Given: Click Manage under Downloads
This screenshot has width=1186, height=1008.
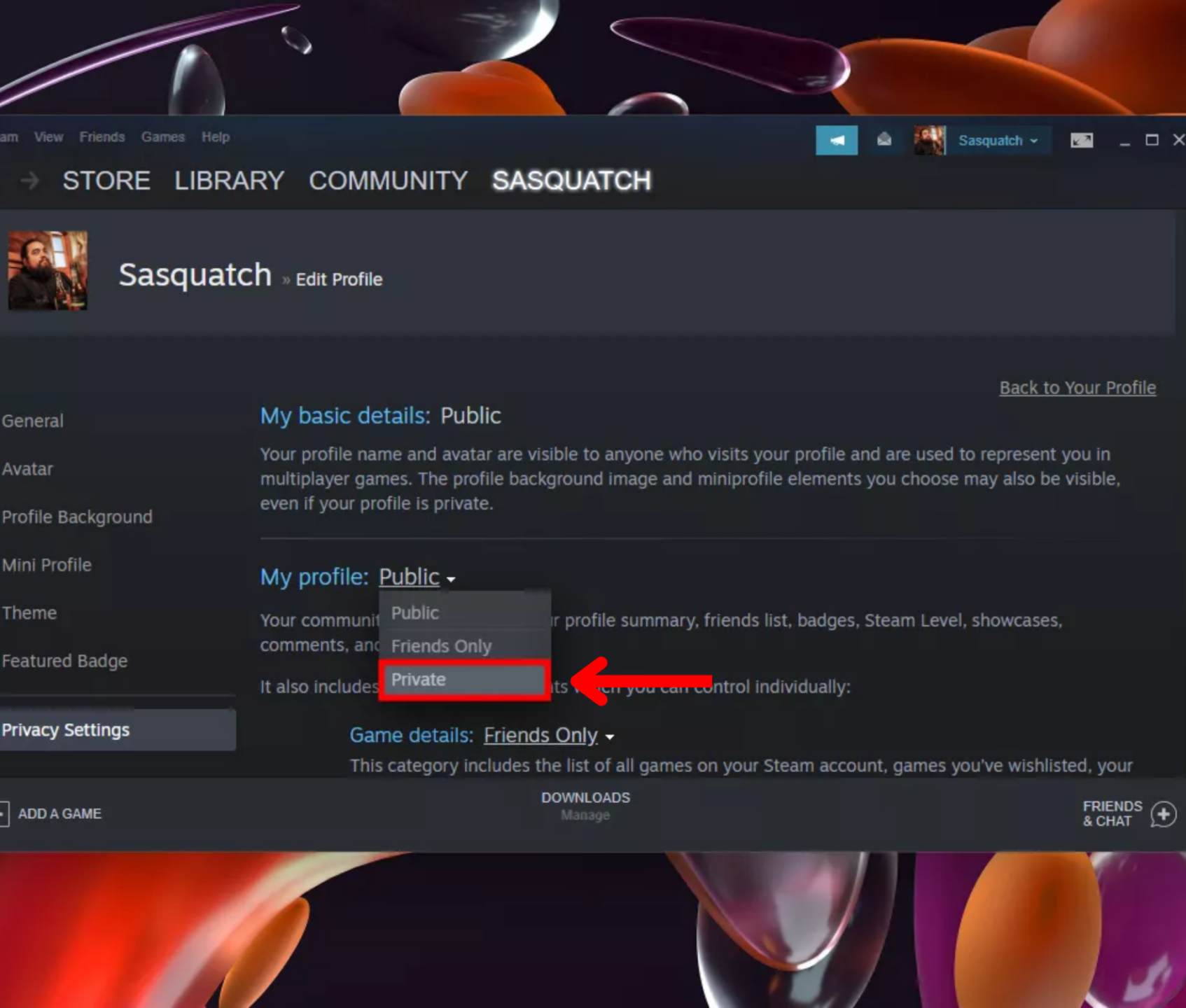Looking at the screenshot, I should (585, 815).
